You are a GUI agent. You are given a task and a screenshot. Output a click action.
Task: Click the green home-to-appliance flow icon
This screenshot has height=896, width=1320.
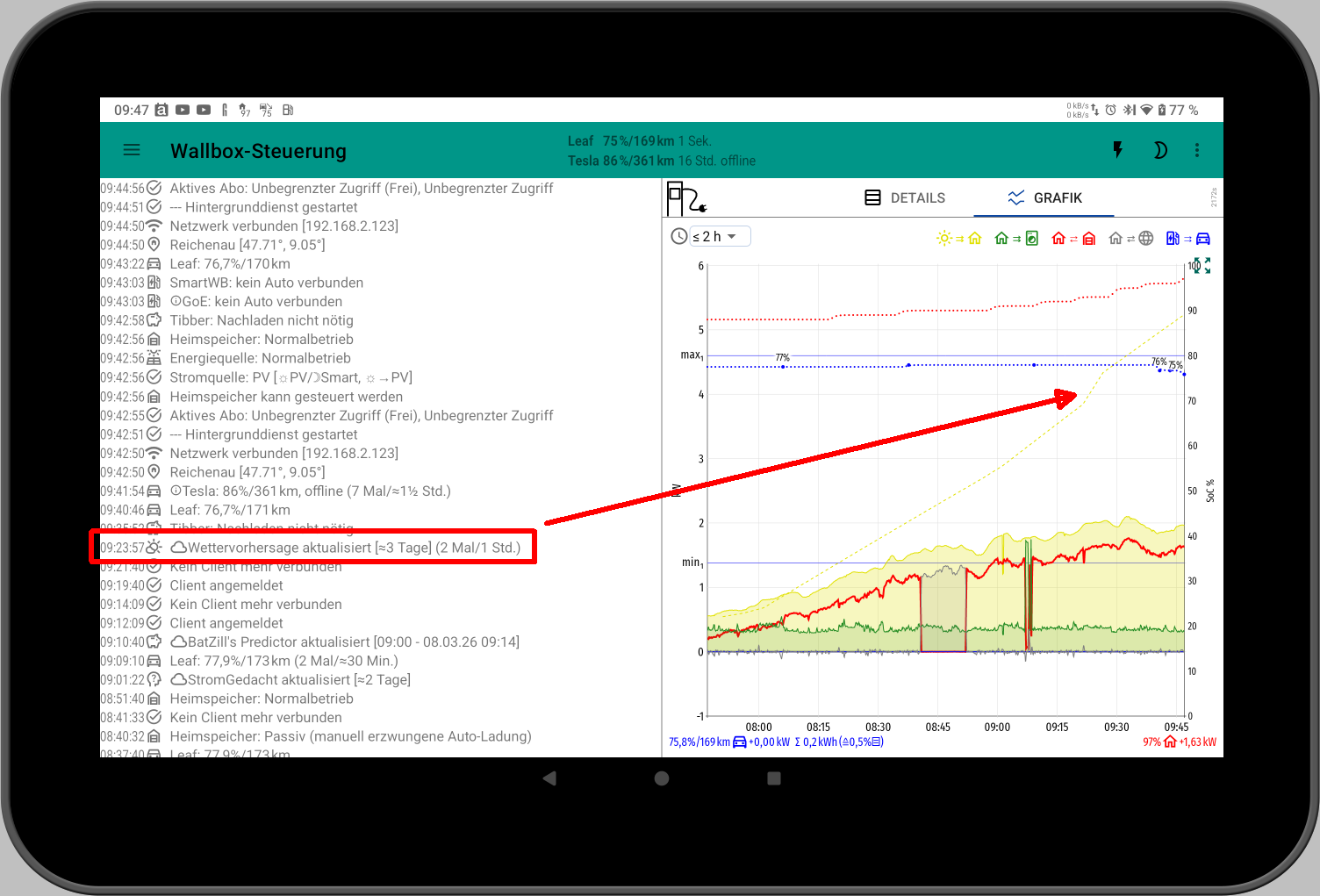pos(1015,238)
